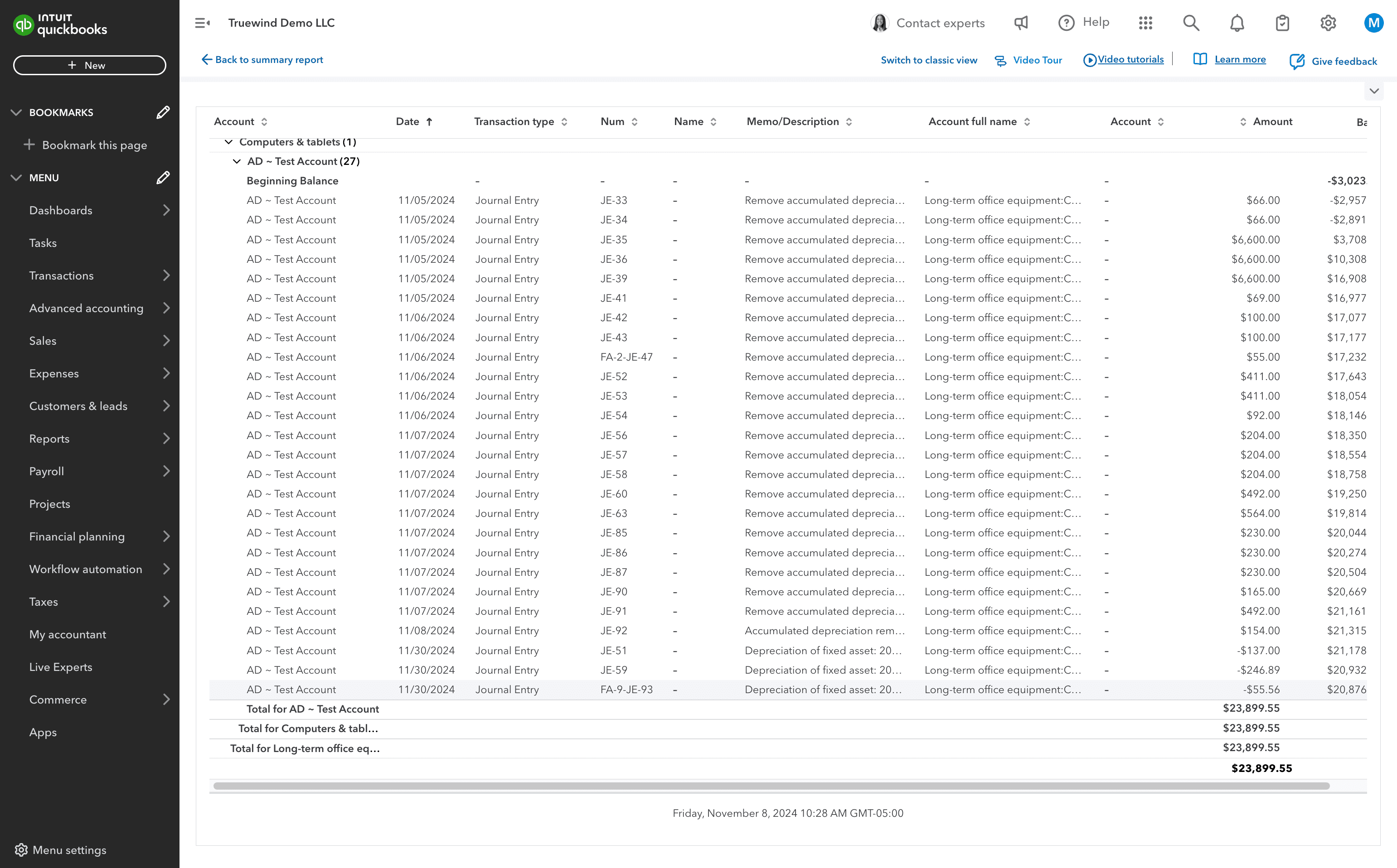Screen dimensions: 1397x868
Task: Open the notifications bell
Action: (x=1237, y=23)
